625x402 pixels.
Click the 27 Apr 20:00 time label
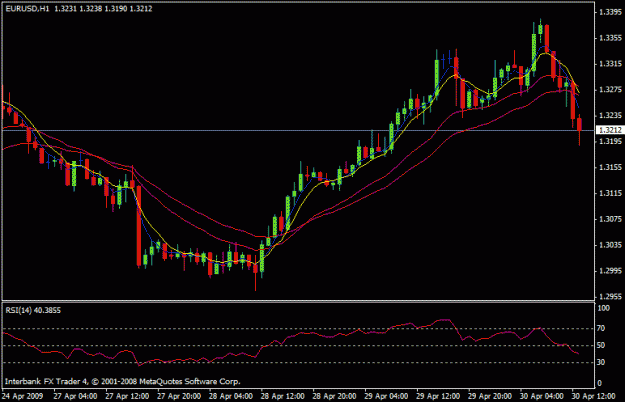179,396
